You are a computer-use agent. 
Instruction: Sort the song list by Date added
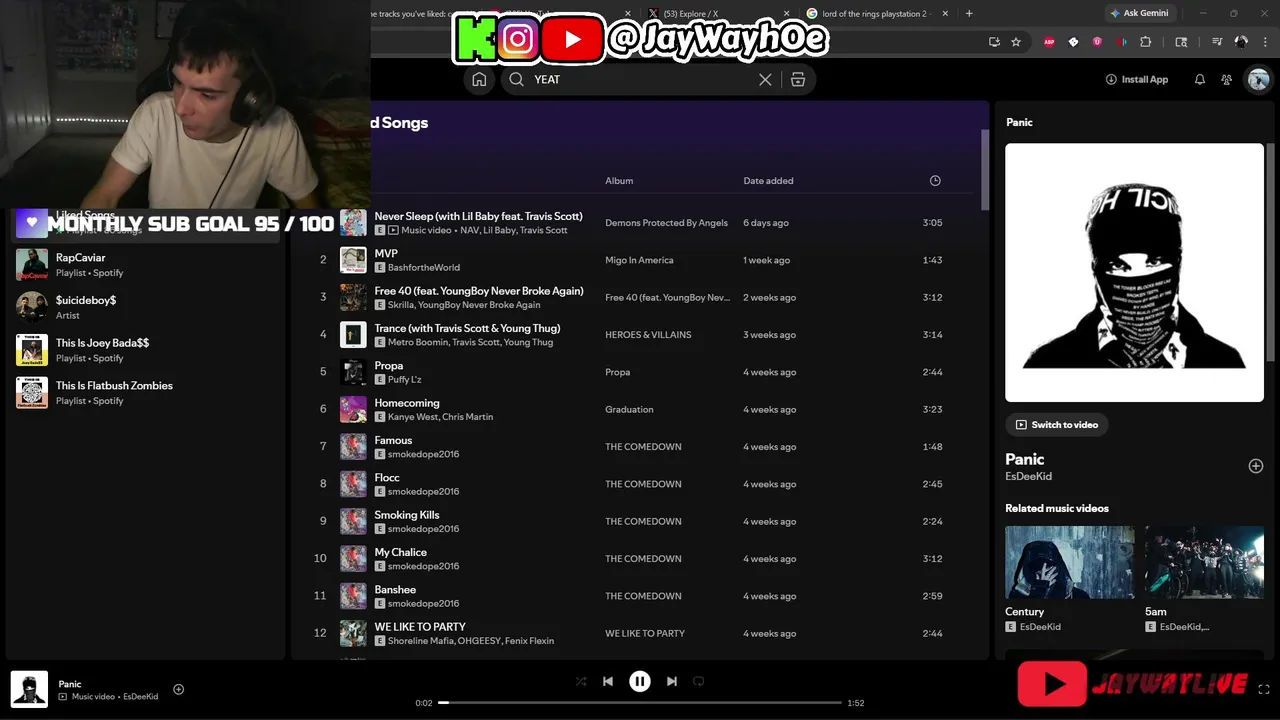click(768, 181)
